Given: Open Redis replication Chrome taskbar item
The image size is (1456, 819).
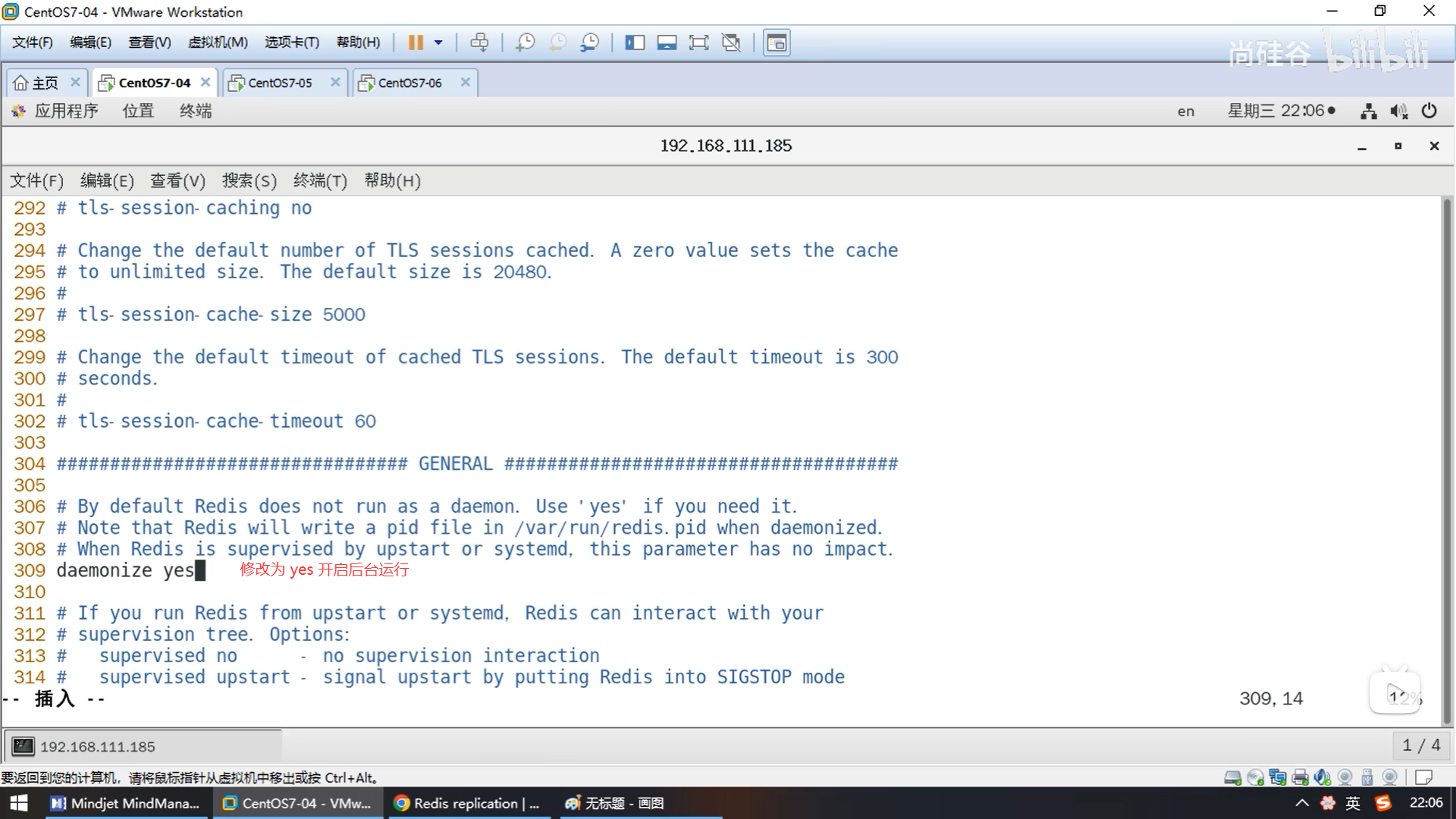Looking at the screenshot, I should click(467, 803).
